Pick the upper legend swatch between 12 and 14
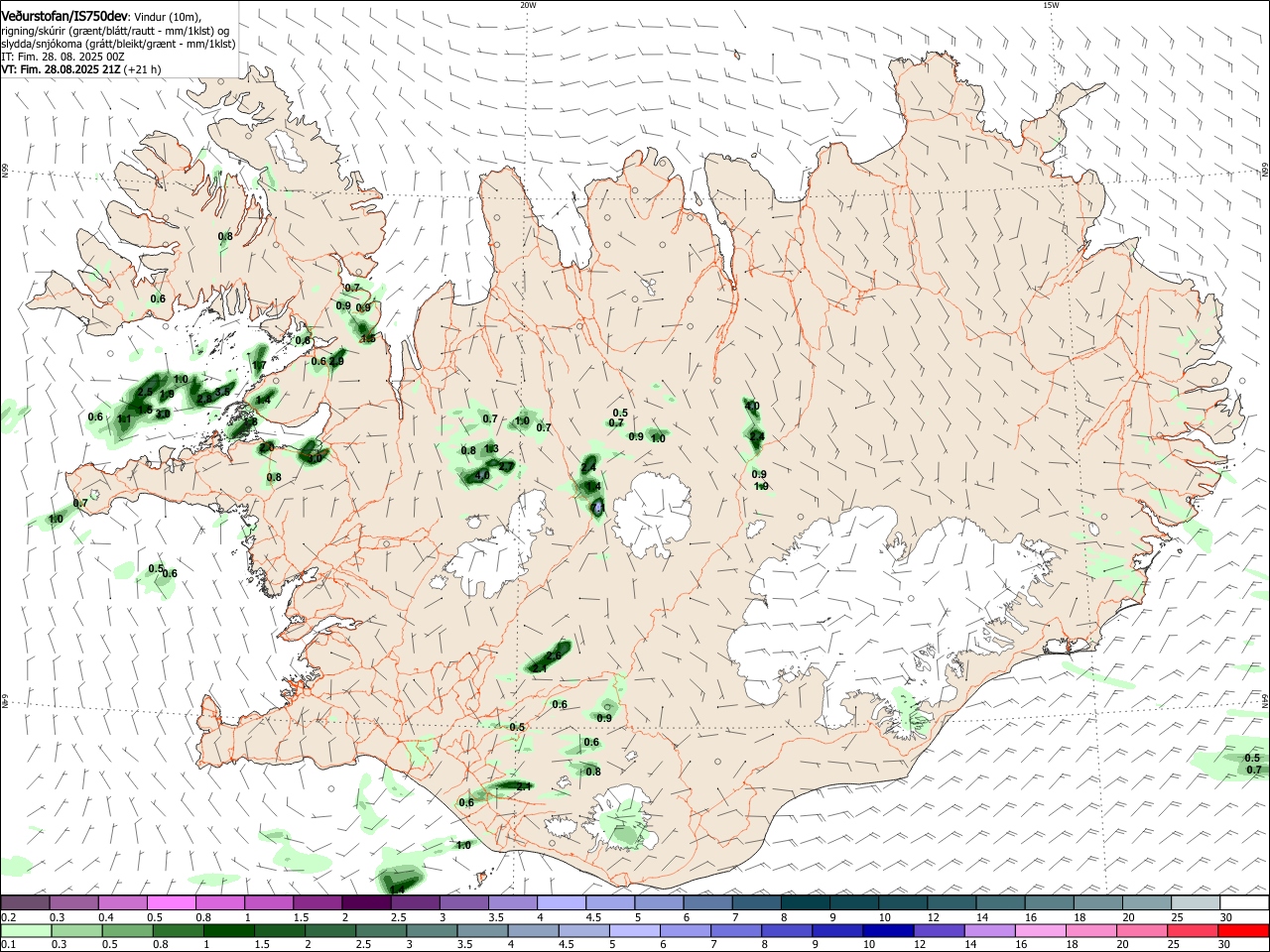This screenshot has width=1270, height=952. coord(952,902)
